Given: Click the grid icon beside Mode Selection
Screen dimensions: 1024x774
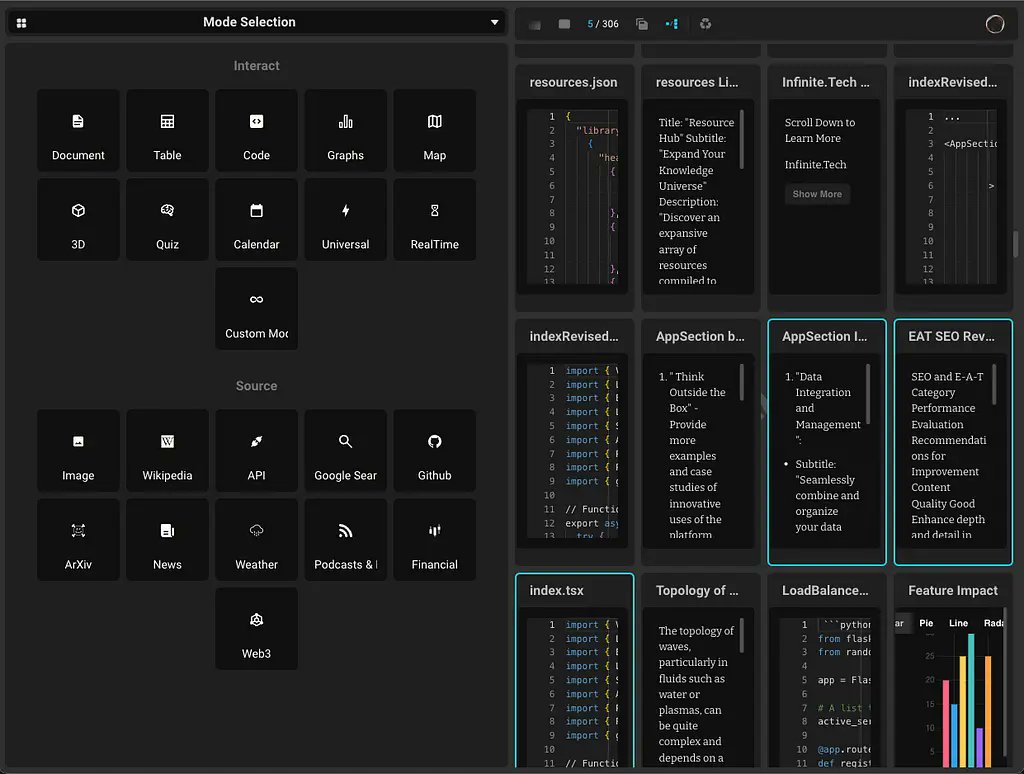Looking at the screenshot, I should click(x=22, y=23).
